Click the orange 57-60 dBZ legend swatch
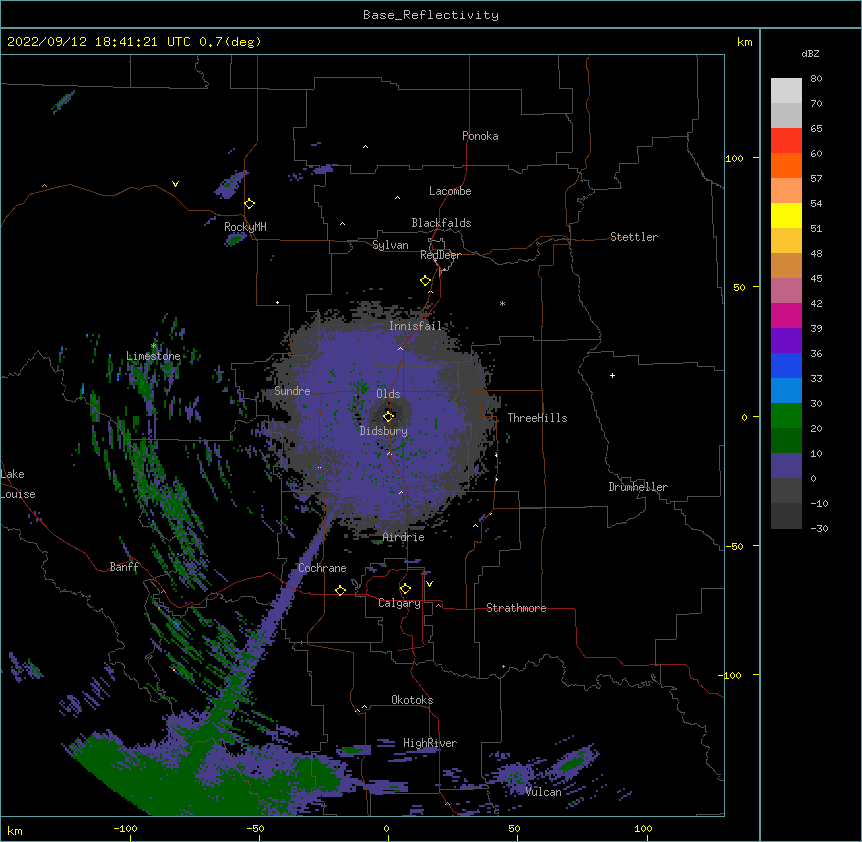This screenshot has width=862, height=842. coord(786,165)
